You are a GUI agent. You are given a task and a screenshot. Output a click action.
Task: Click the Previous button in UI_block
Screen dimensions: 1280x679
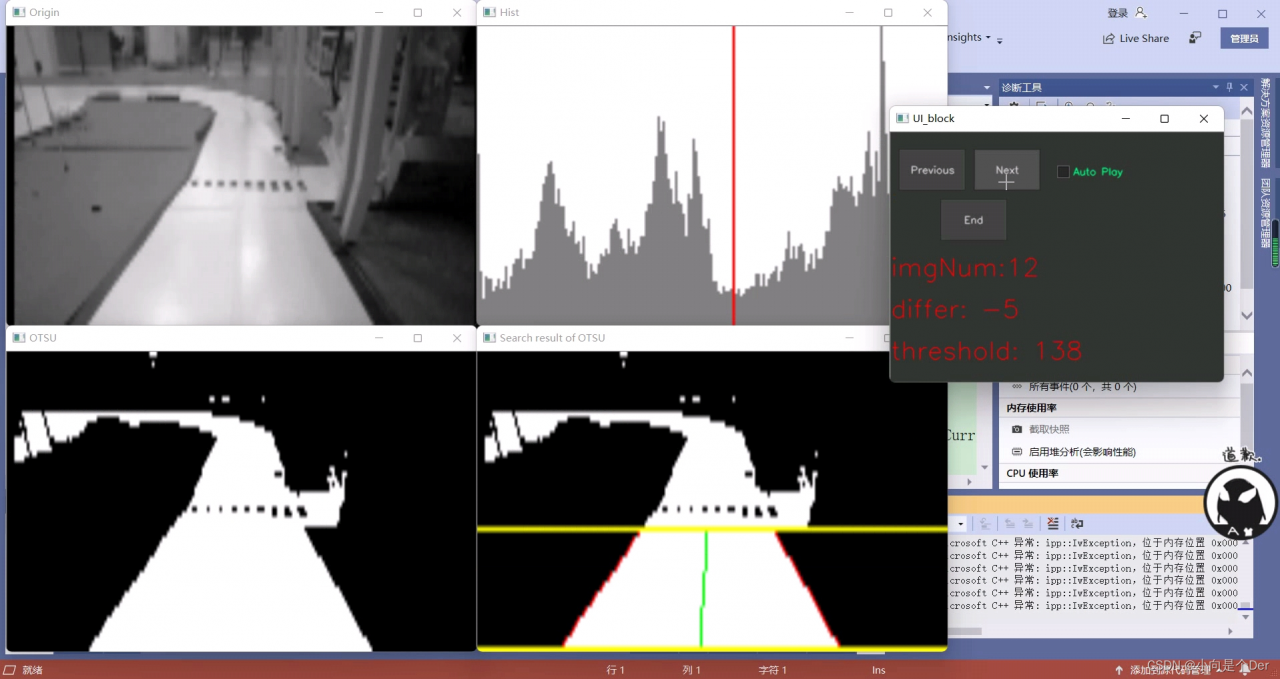tap(932, 170)
